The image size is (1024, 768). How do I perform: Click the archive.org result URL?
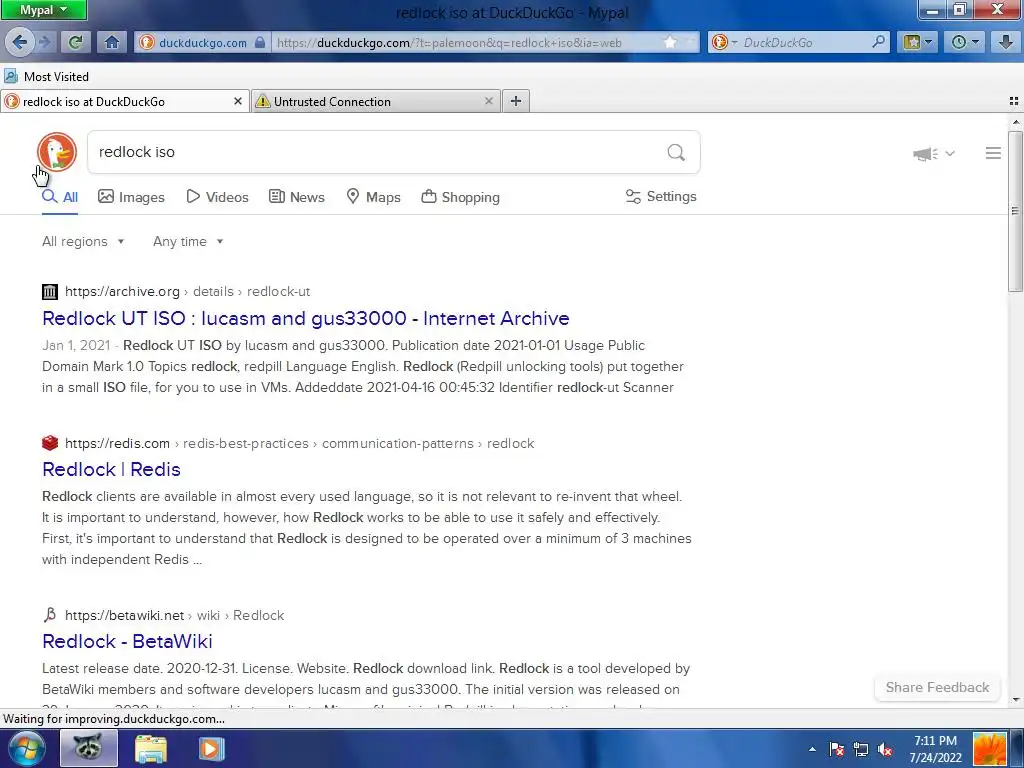[x=187, y=291]
